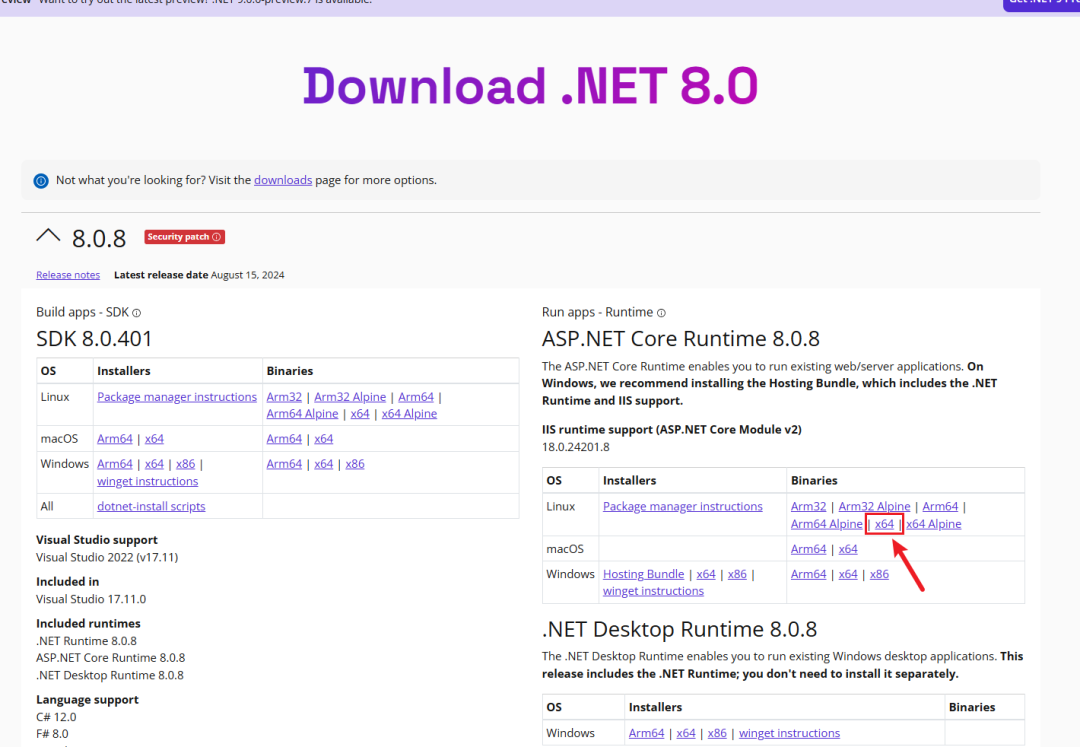Click the blue info icon in the notice banner
This screenshot has height=747, width=1080.
click(40, 181)
